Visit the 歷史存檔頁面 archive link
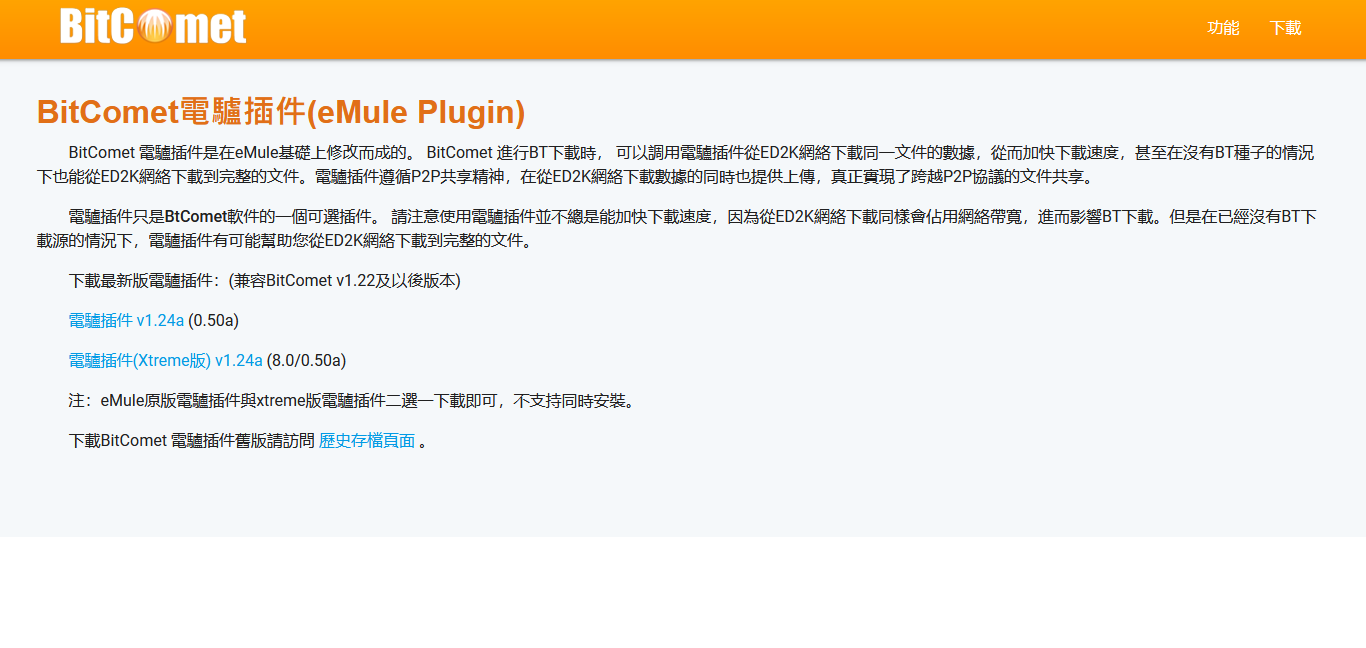1366x648 pixels. (x=366, y=441)
